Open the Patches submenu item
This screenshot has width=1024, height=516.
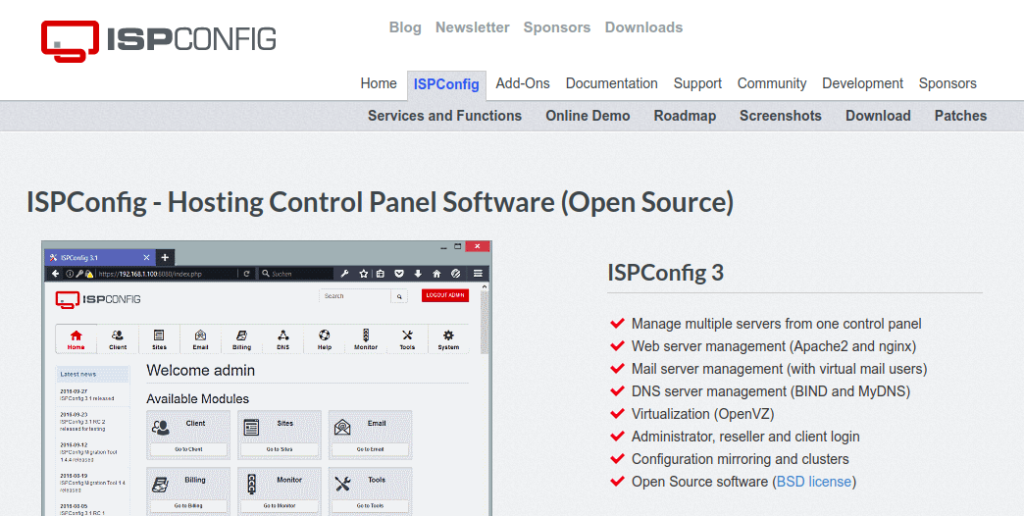[960, 116]
